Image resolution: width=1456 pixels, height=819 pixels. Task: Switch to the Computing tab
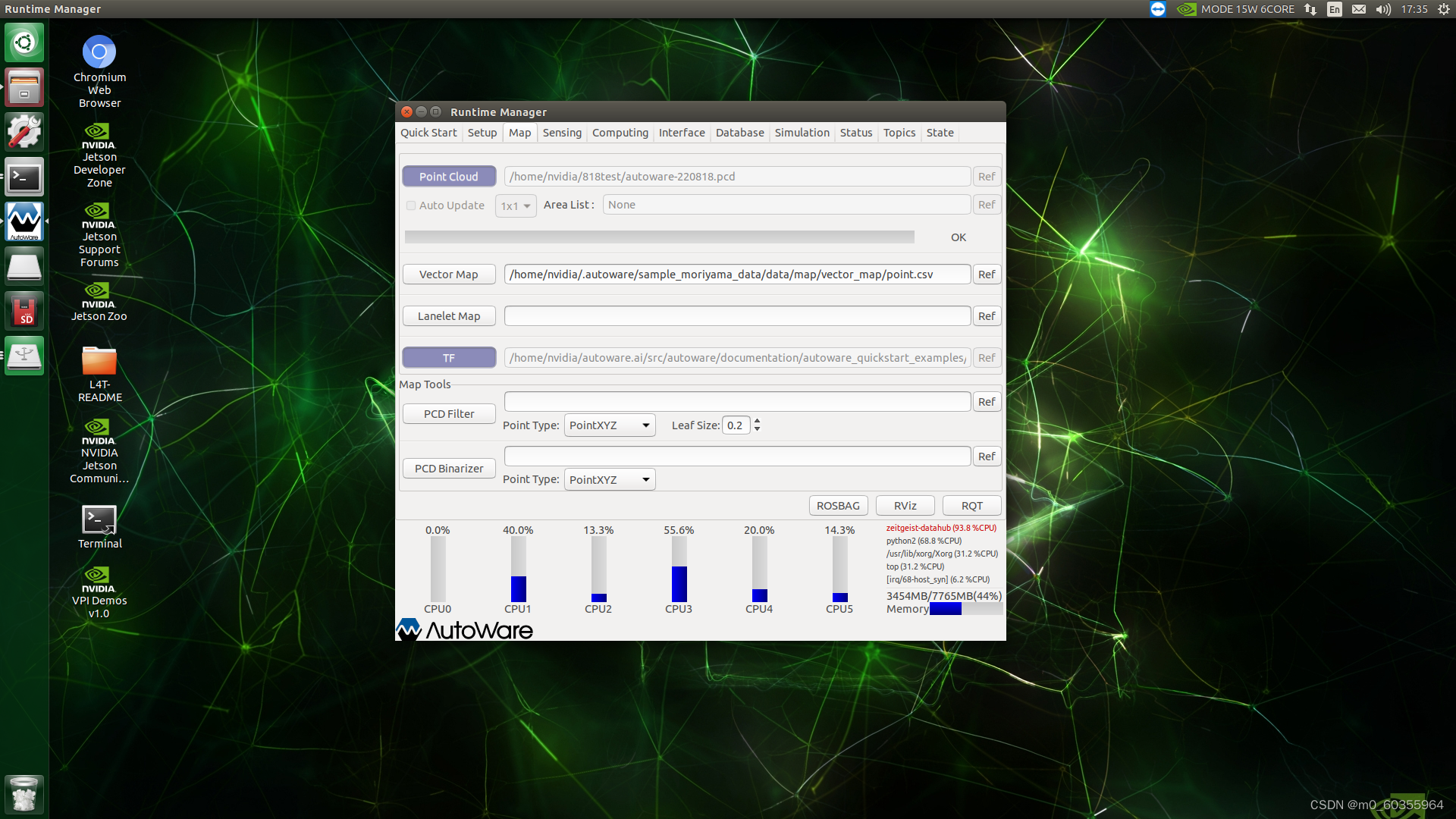620,133
